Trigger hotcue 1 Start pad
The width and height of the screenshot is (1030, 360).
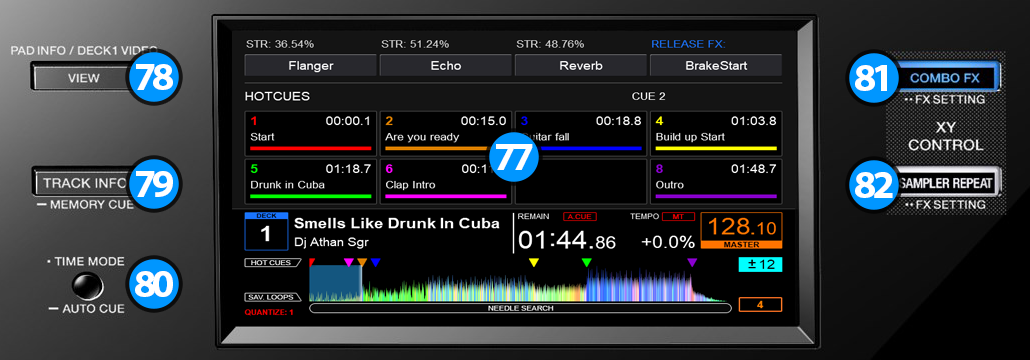click(311, 133)
